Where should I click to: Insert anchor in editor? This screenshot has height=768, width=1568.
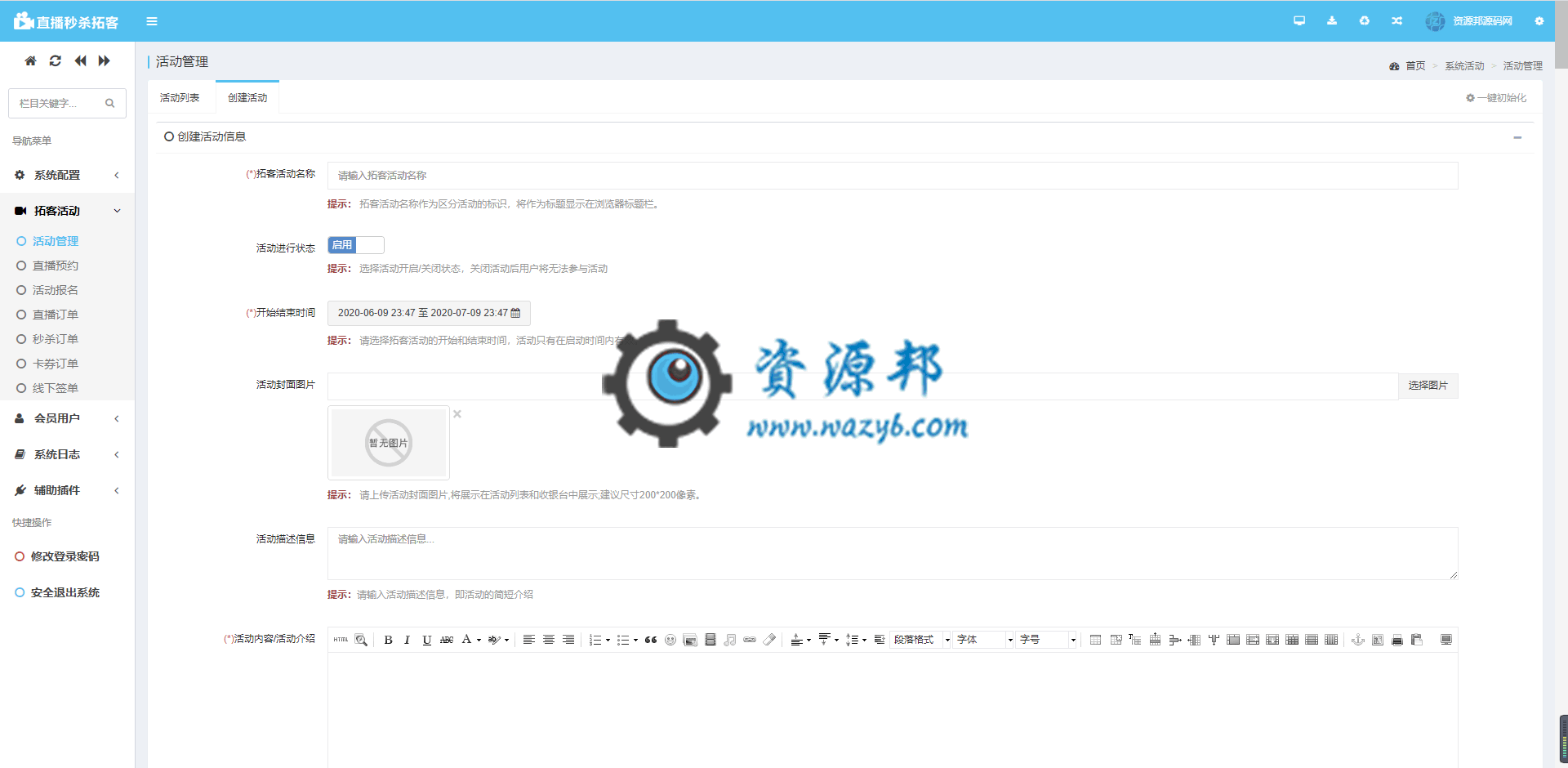(1358, 640)
